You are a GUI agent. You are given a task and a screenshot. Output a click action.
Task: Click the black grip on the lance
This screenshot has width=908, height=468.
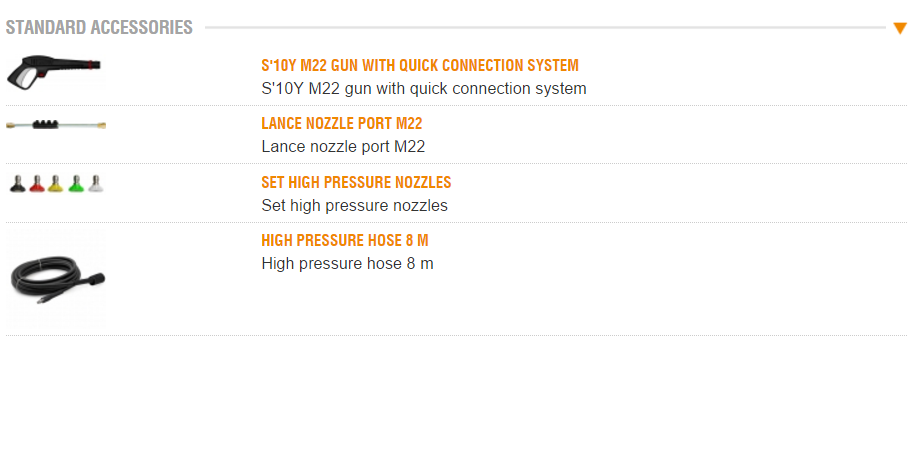47,126
